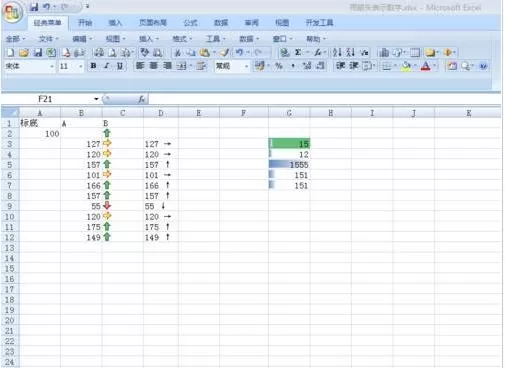505x368 pixels.
Task: Open the classic menu's File dropdown
Action: (49, 39)
